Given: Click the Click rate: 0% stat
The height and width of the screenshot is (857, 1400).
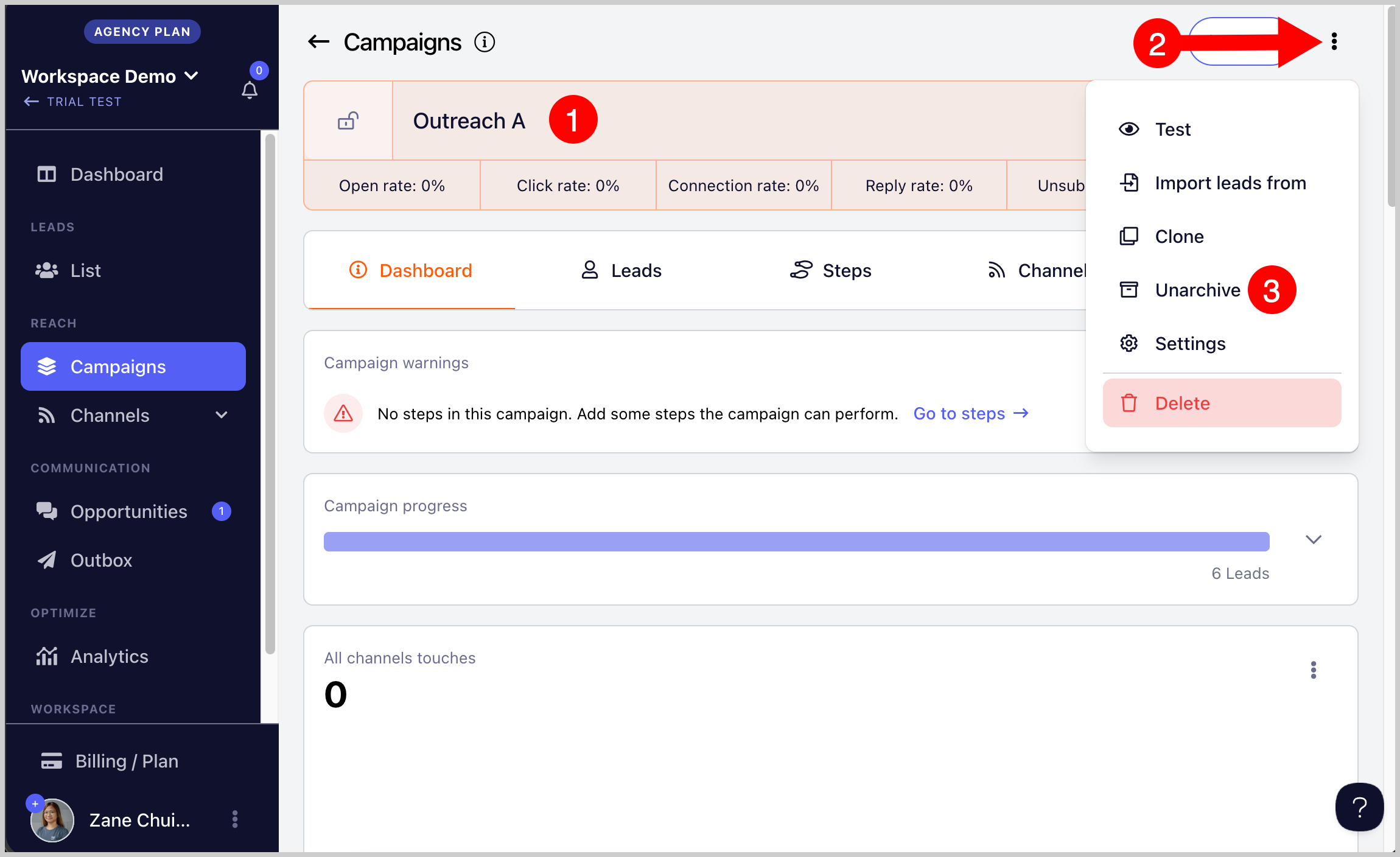Looking at the screenshot, I should coord(567,186).
